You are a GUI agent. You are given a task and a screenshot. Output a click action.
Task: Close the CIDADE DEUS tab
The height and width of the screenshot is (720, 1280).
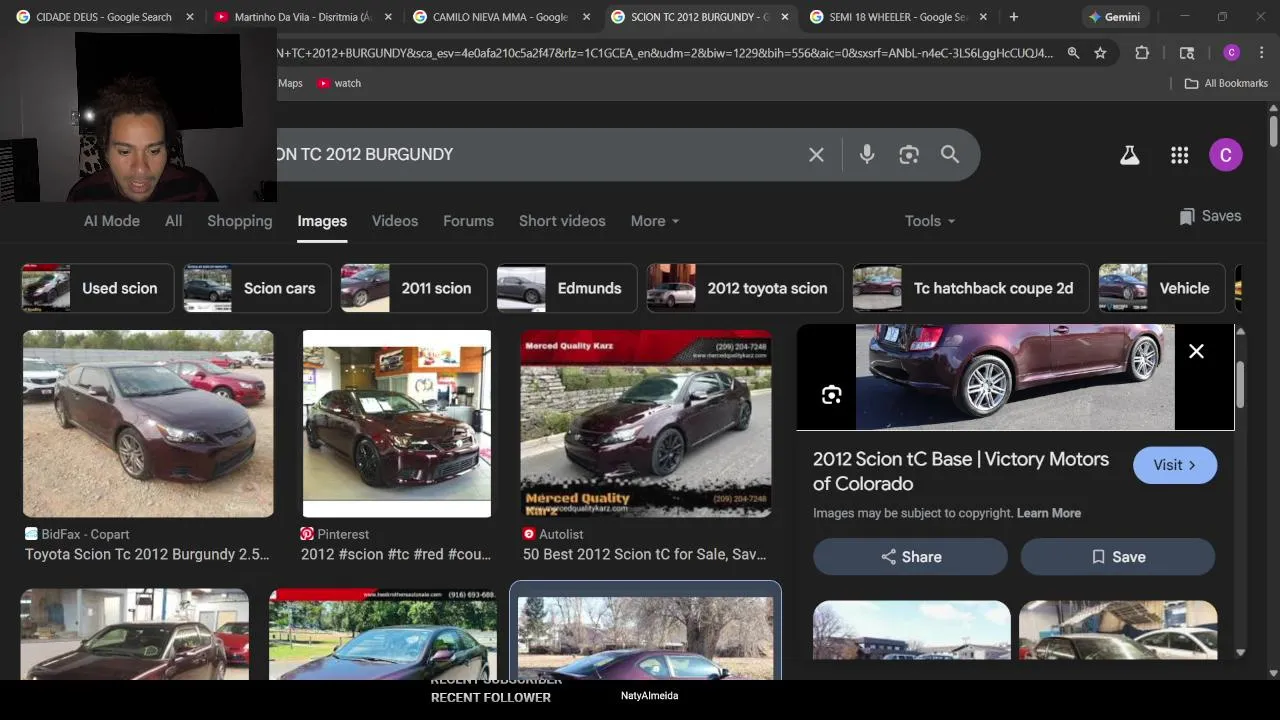tap(189, 17)
